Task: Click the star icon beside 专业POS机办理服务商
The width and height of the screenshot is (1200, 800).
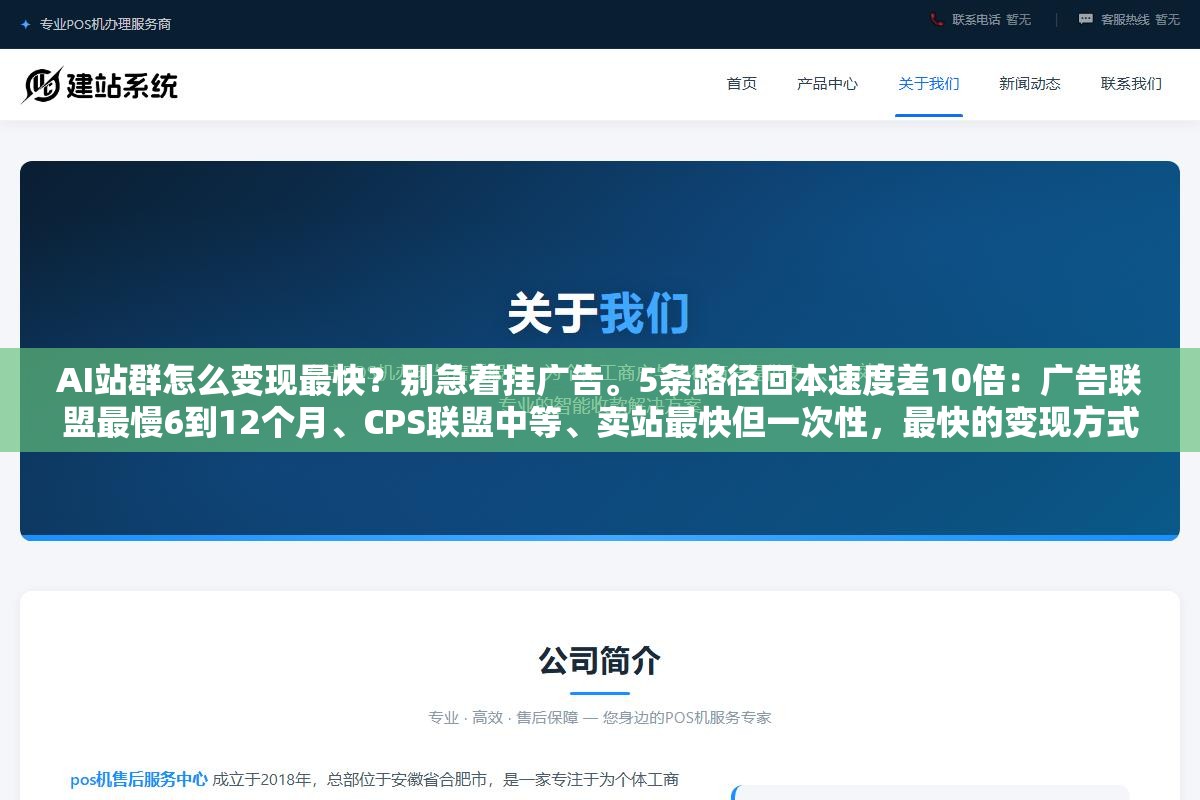Action: (x=26, y=24)
